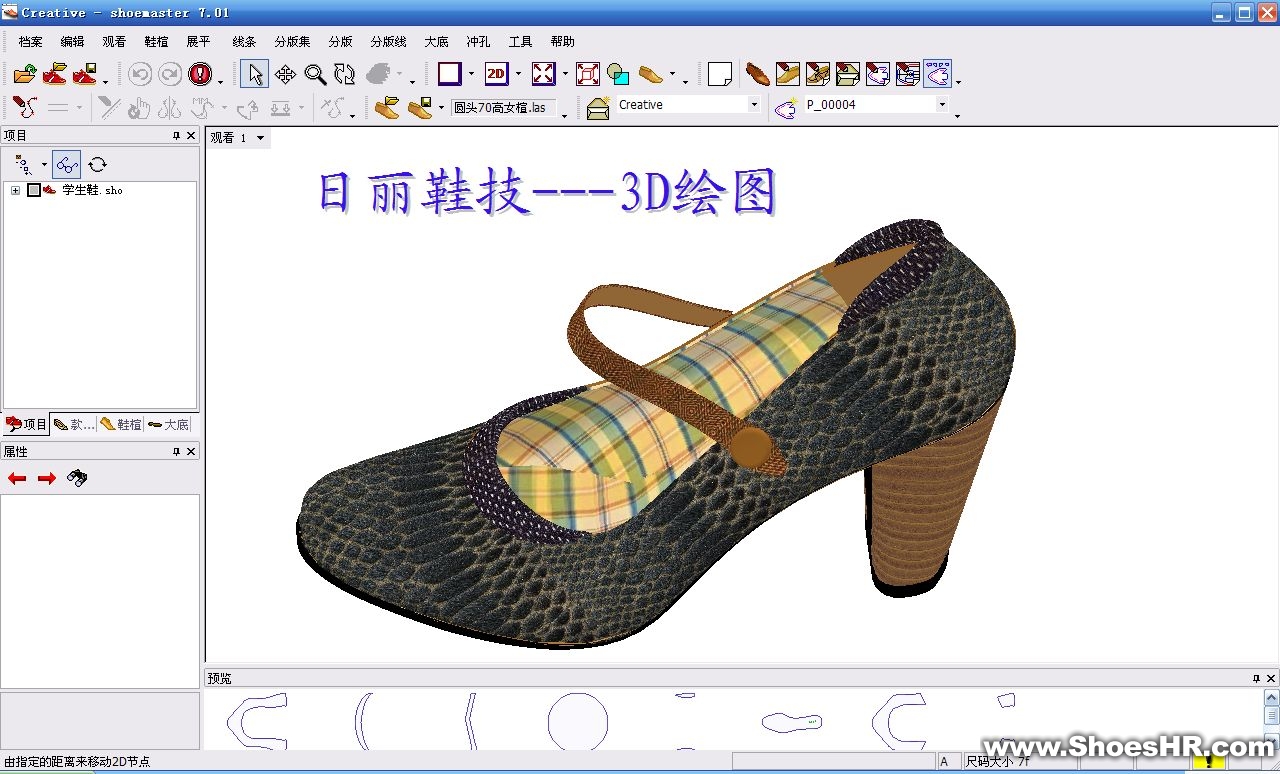The width and height of the screenshot is (1280, 774).
Task: Open the 档案 menu
Action: pos(31,41)
